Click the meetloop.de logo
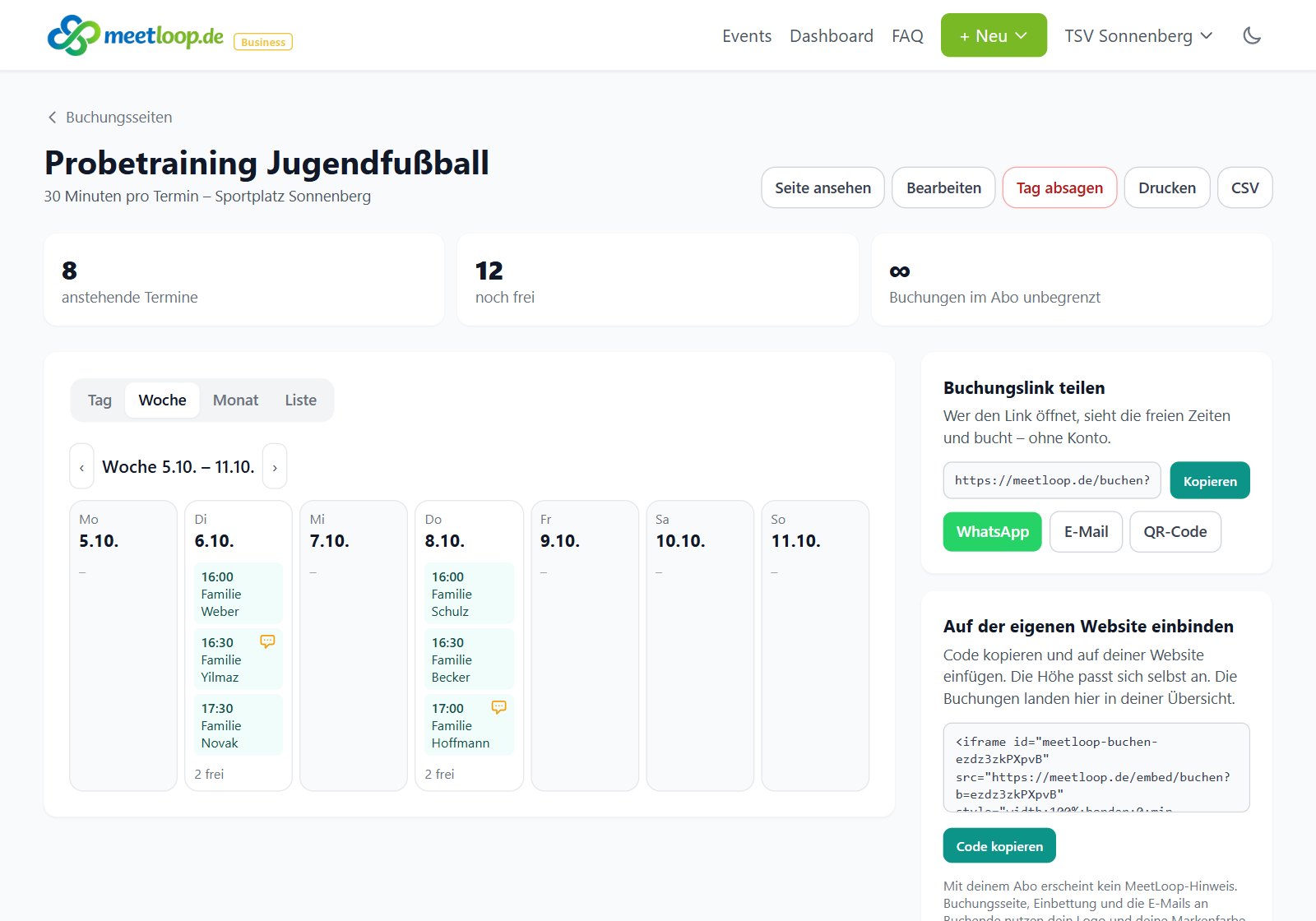Viewport: 1316px width, 921px height. (136, 35)
